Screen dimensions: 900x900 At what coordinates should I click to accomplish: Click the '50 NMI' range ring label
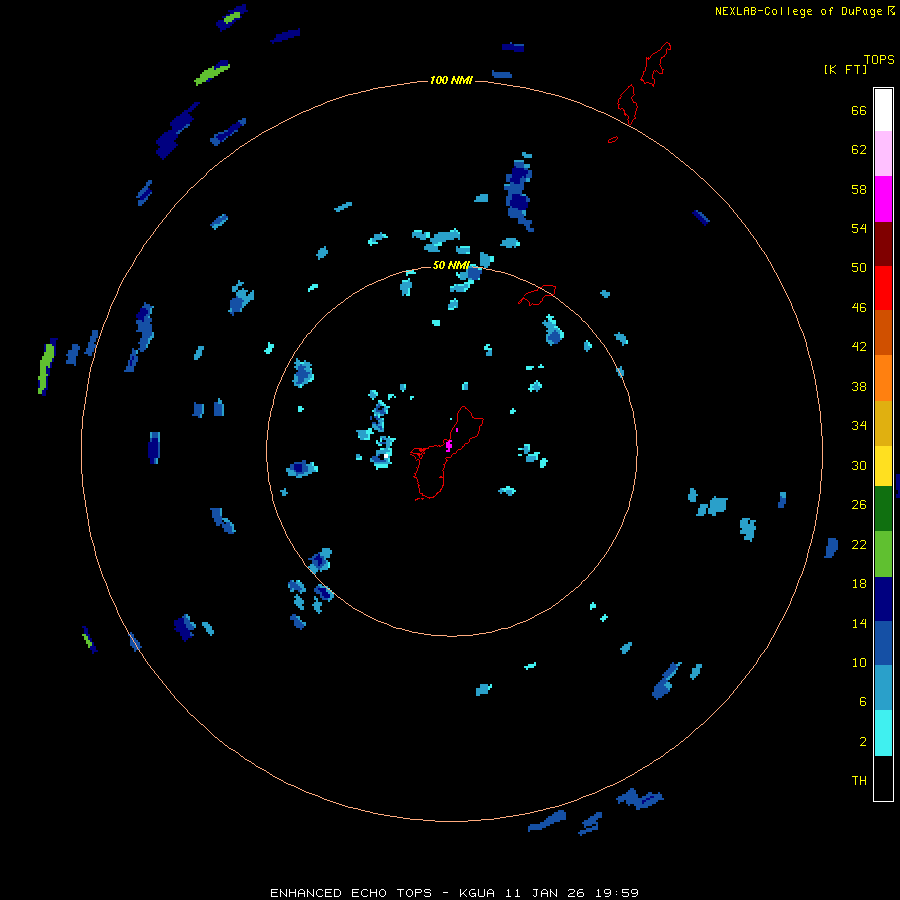pyautogui.click(x=451, y=265)
